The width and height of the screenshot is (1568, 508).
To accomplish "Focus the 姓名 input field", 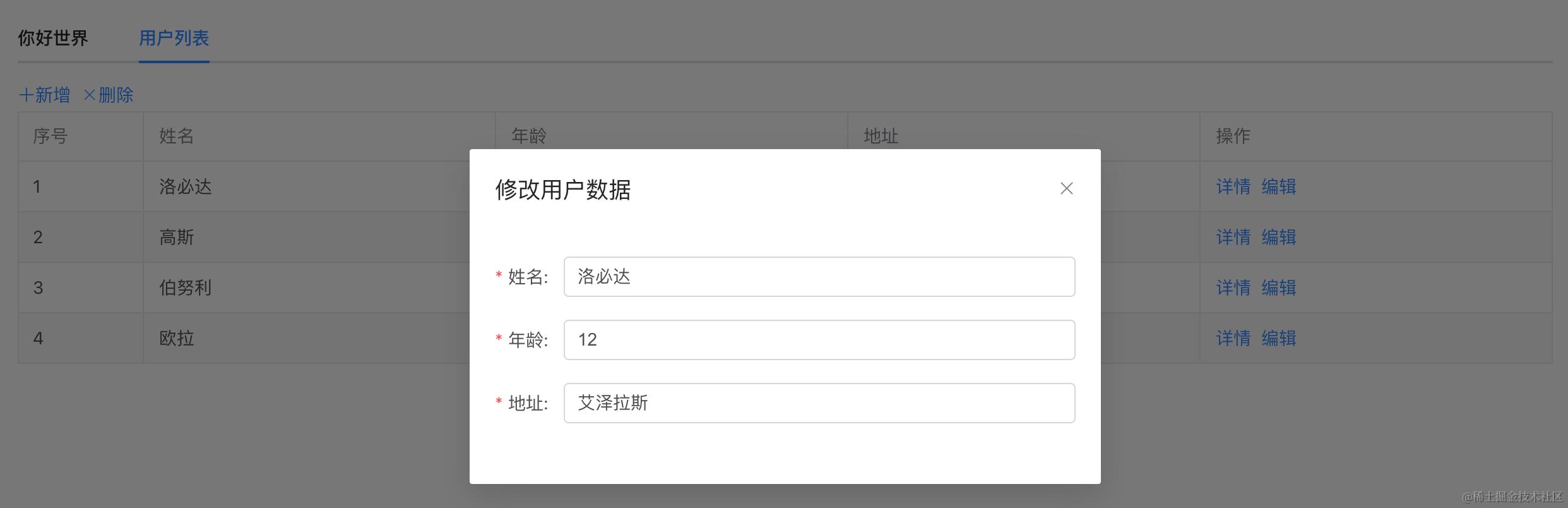I will coord(819,277).
